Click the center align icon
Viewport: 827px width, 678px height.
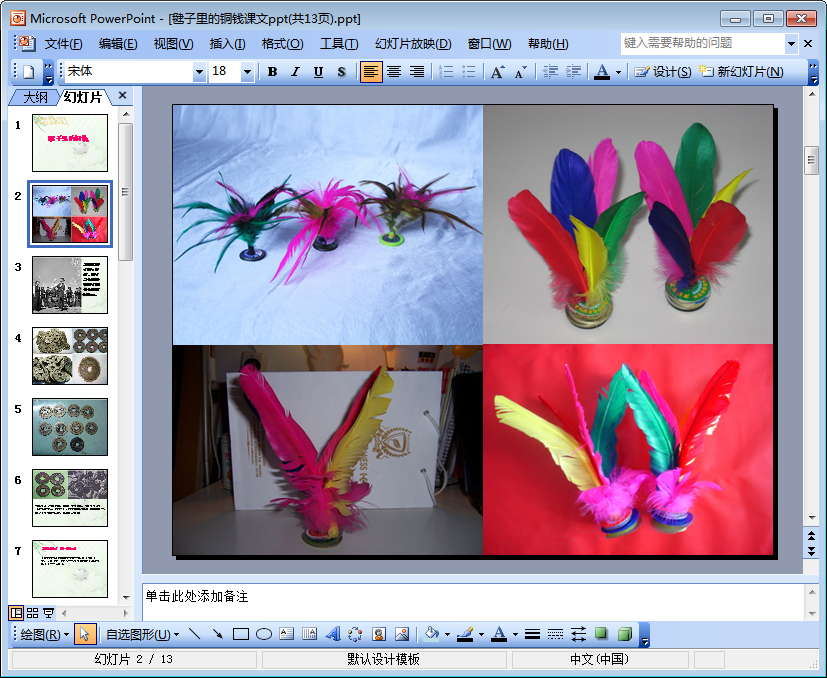click(394, 72)
